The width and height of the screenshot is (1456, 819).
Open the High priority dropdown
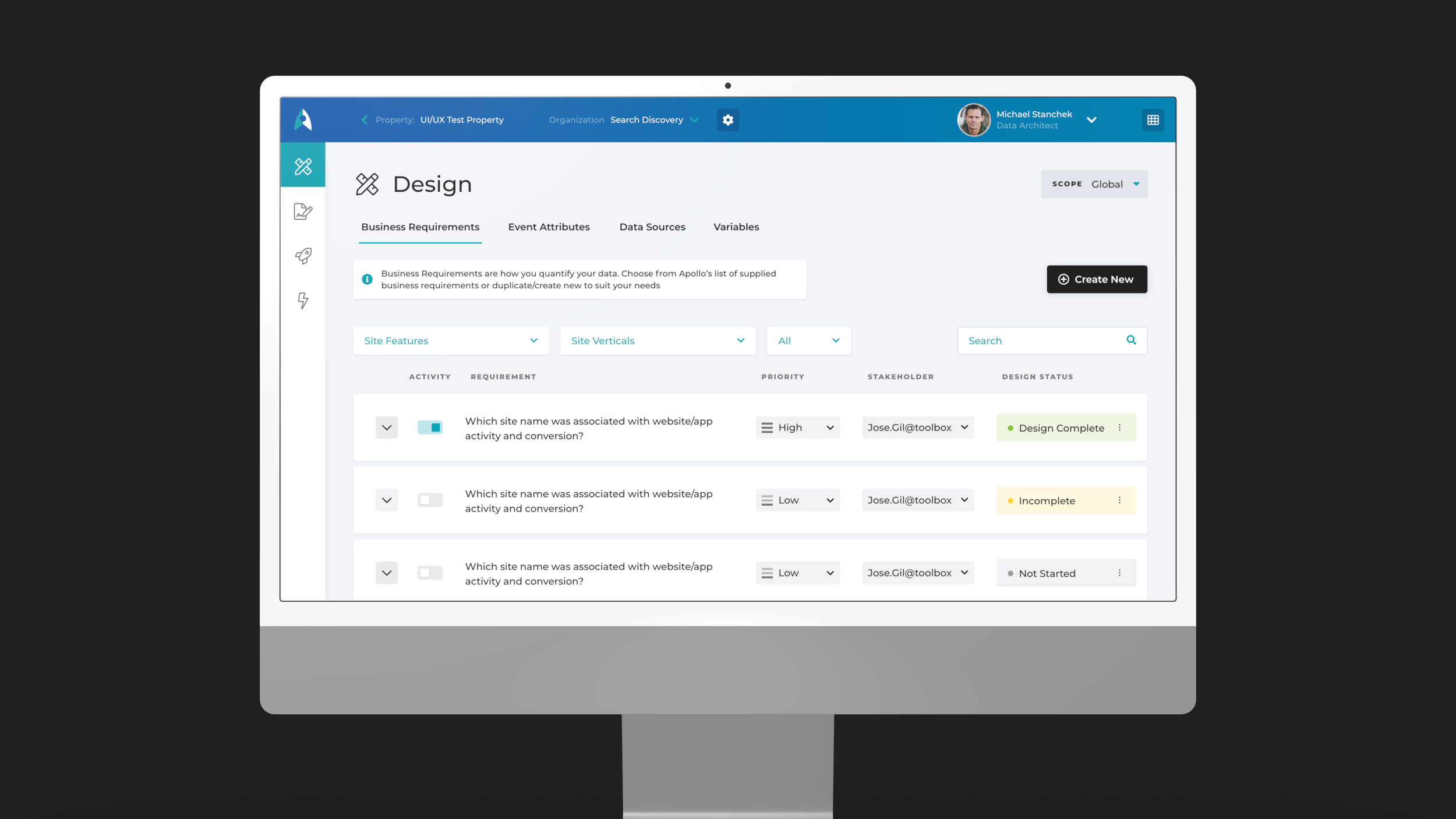coord(797,428)
